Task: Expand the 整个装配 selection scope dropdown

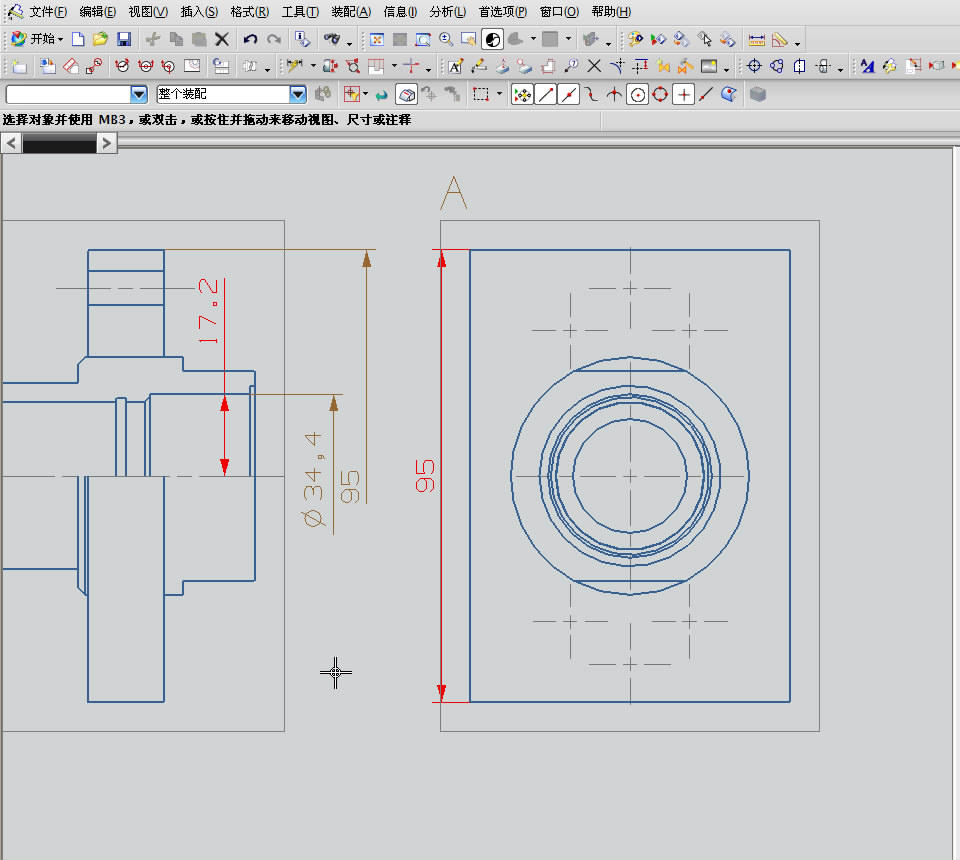Action: (x=297, y=94)
